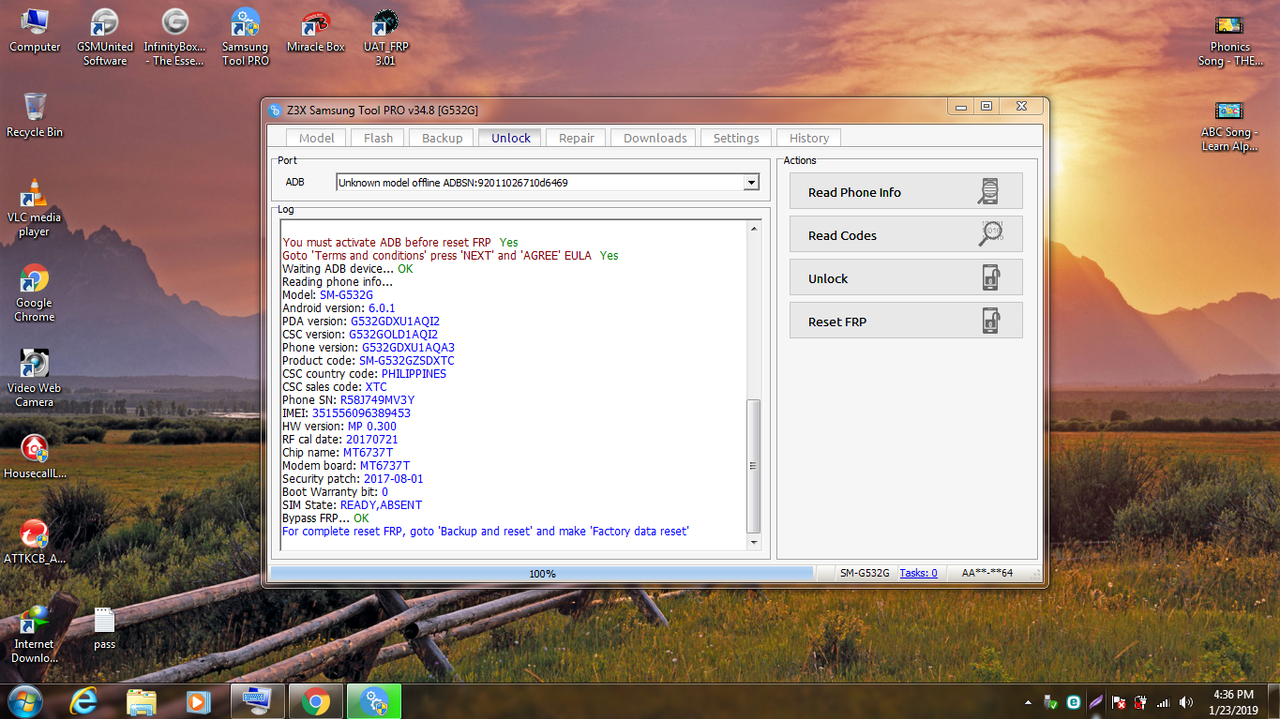This screenshot has width=1280, height=719.
Task: Open the Tasks: 0 link
Action: [x=918, y=573]
